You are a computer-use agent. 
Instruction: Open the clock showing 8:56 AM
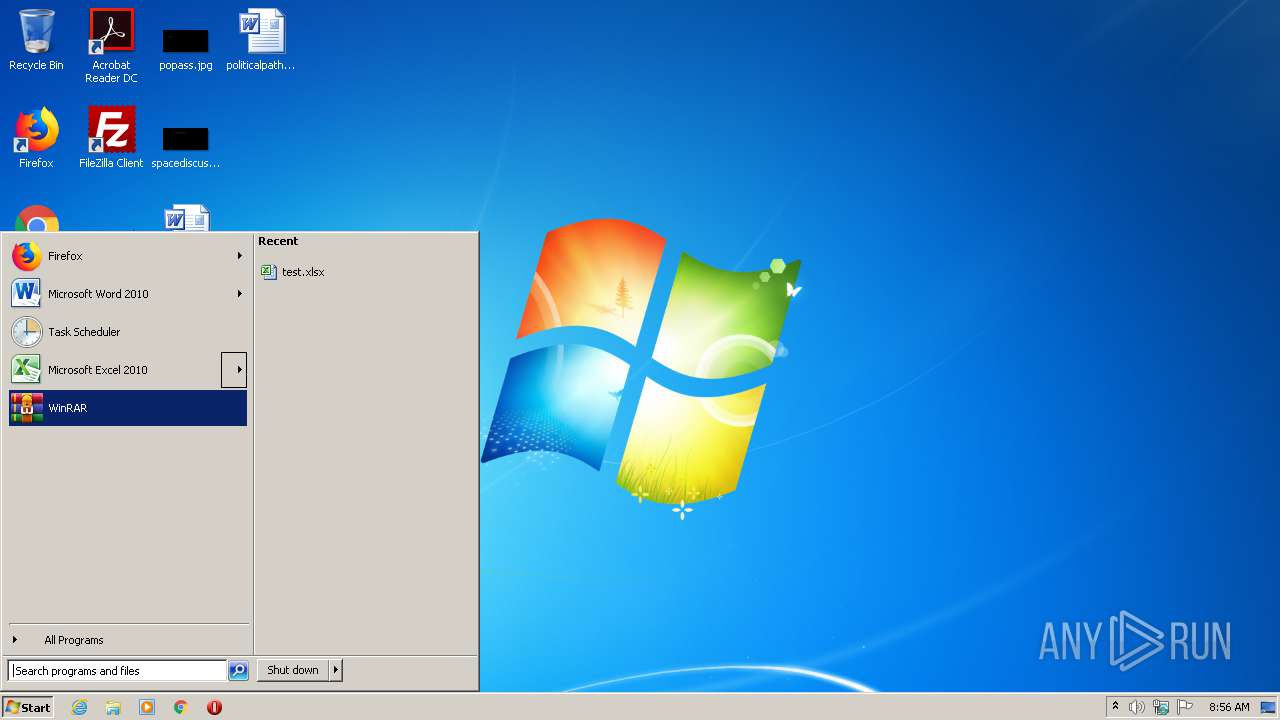tap(1229, 707)
